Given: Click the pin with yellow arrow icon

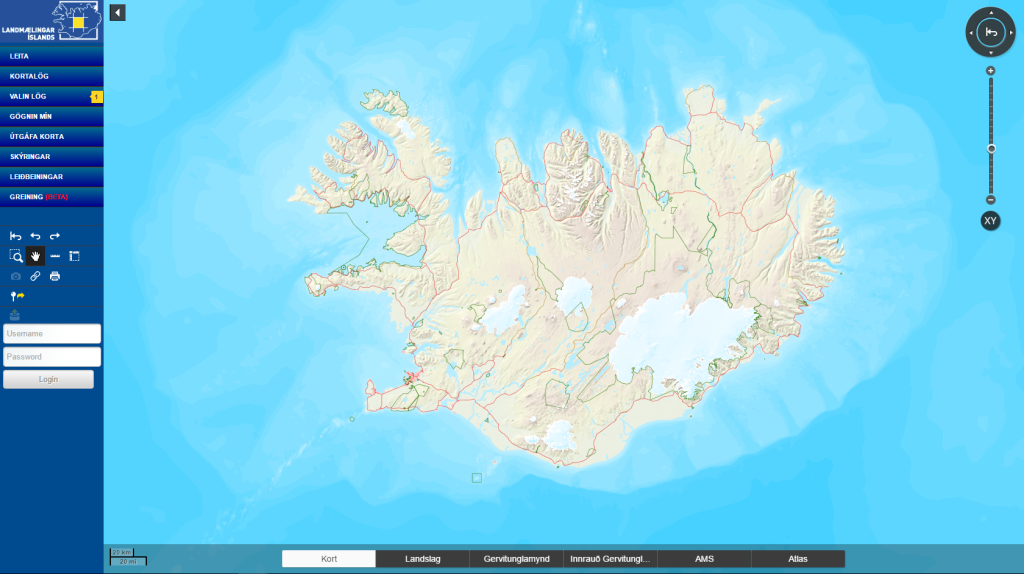Looking at the screenshot, I should point(17,296).
